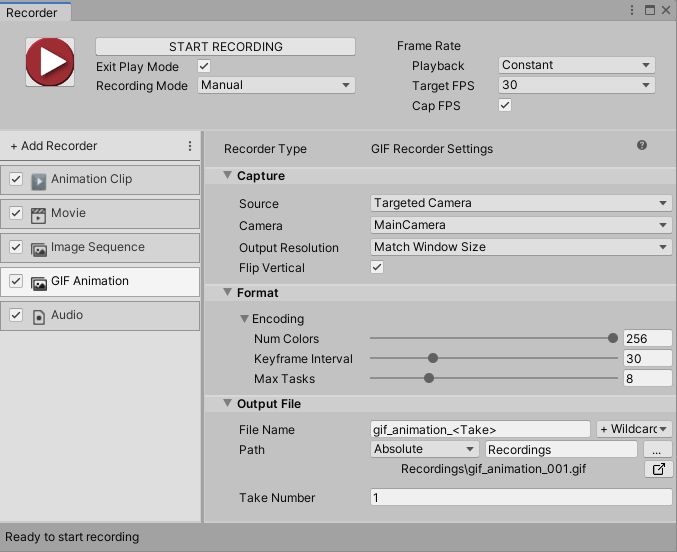Toggle Exit Play Mode checkbox

[x=204, y=66]
